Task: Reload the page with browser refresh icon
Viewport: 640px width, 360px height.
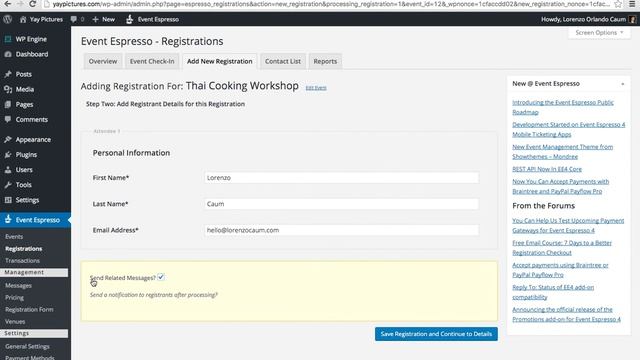Action: (x=32, y=4)
